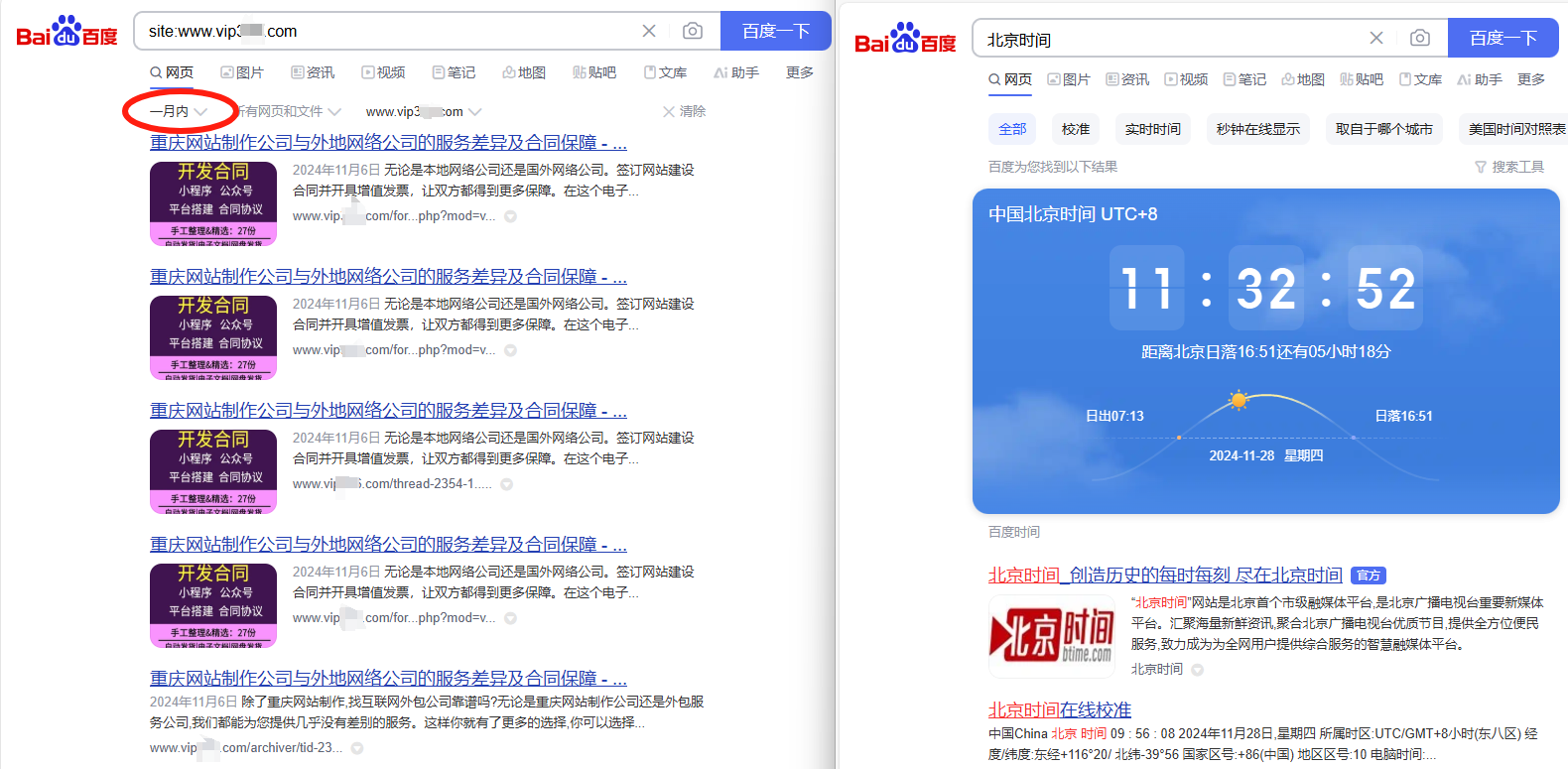
Task: Click the arrow icon beside archiver/tid-23 URL
Action: (x=357, y=748)
